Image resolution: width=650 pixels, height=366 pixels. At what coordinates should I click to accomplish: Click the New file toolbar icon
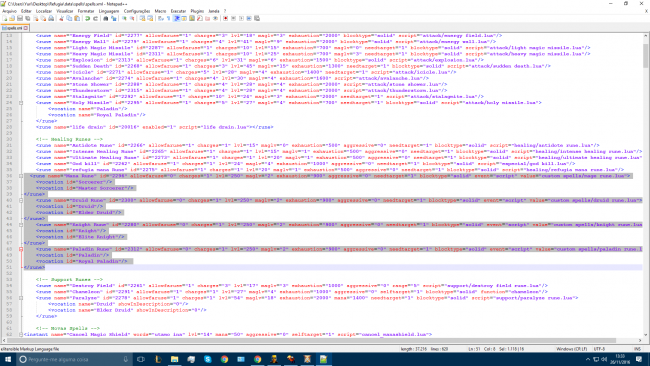(5, 18)
